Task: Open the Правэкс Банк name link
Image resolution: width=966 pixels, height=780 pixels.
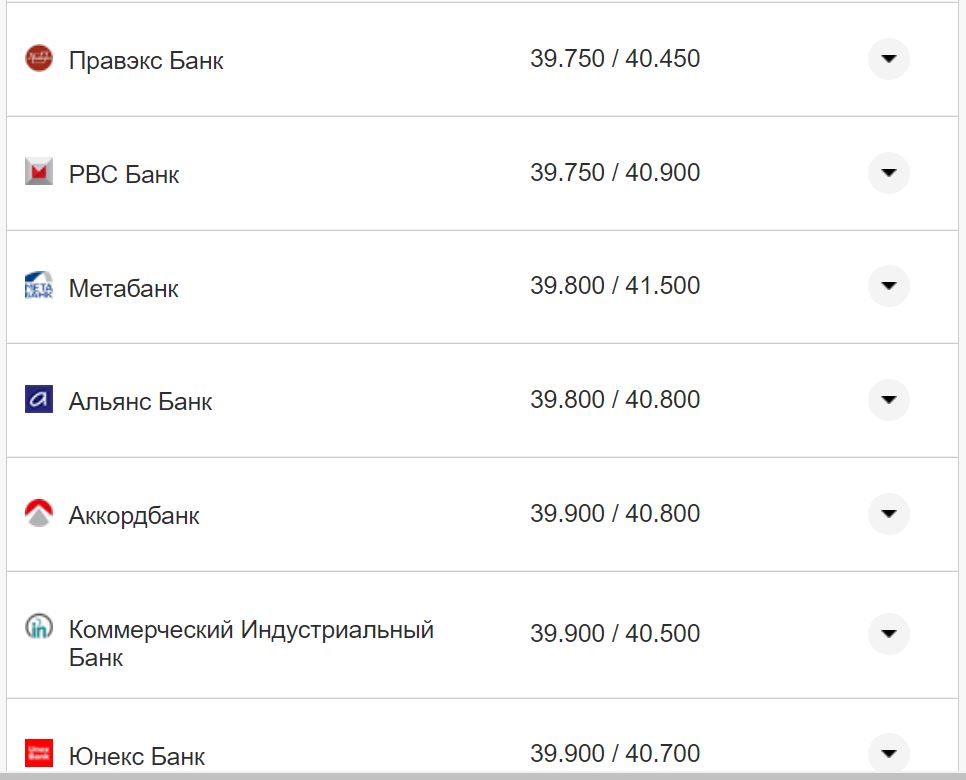Action: (146, 61)
